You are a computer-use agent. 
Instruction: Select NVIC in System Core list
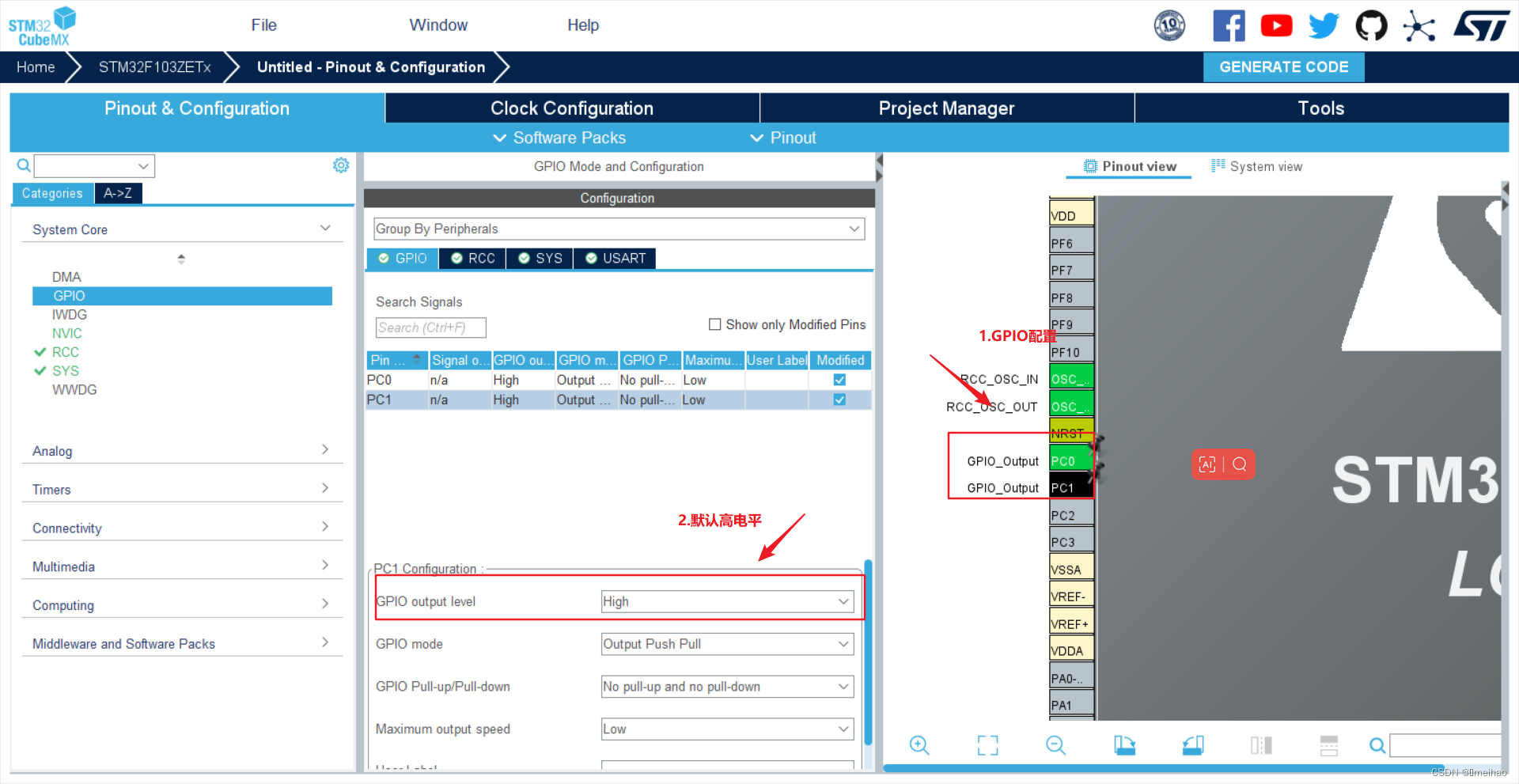67,333
